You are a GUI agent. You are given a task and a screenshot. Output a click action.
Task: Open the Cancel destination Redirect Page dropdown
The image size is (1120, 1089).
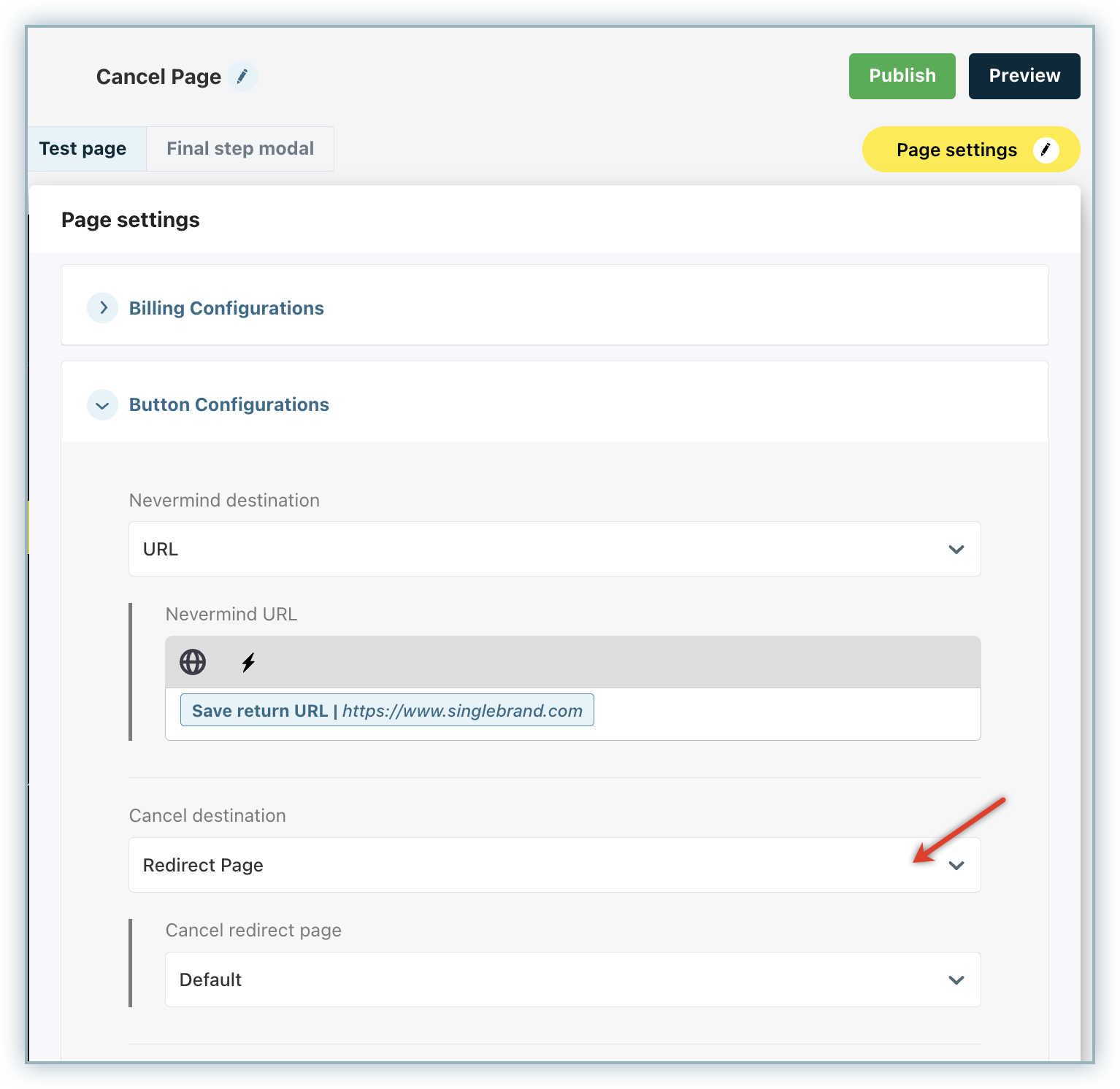click(511, 866)
